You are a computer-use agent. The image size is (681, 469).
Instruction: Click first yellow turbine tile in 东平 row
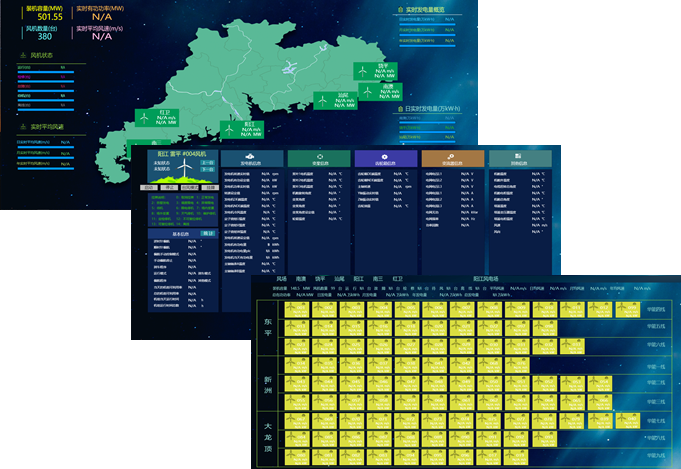click(x=297, y=309)
